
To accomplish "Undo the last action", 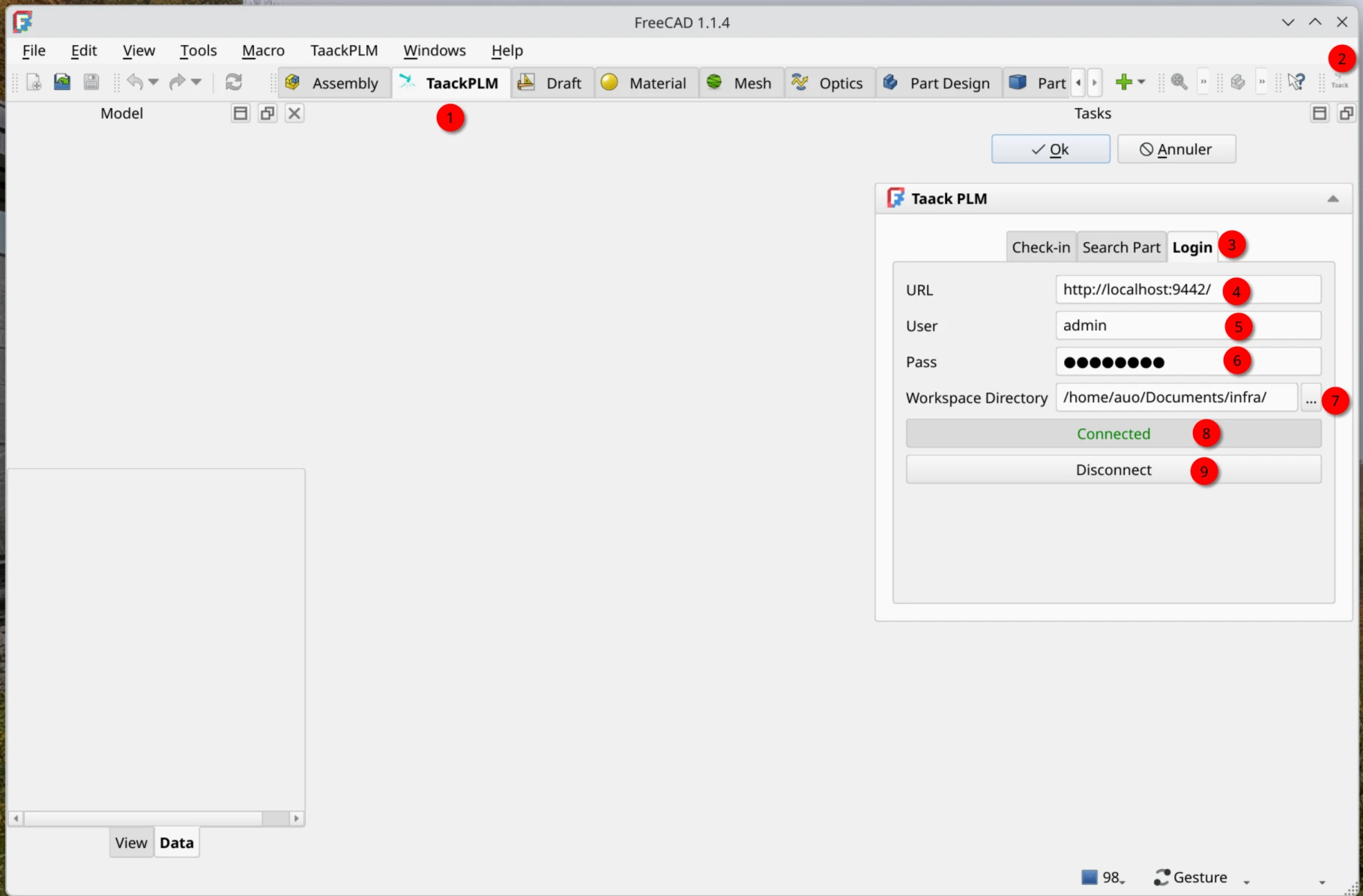I will click(135, 82).
